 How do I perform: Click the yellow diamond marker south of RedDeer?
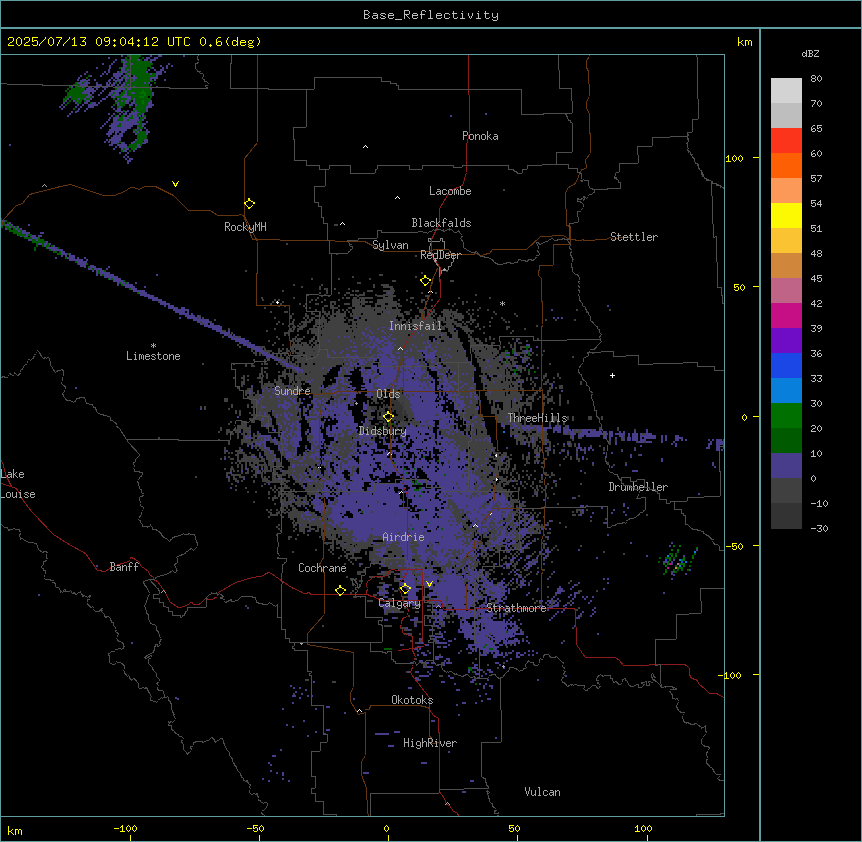pyautogui.click(x=426, y=281)
